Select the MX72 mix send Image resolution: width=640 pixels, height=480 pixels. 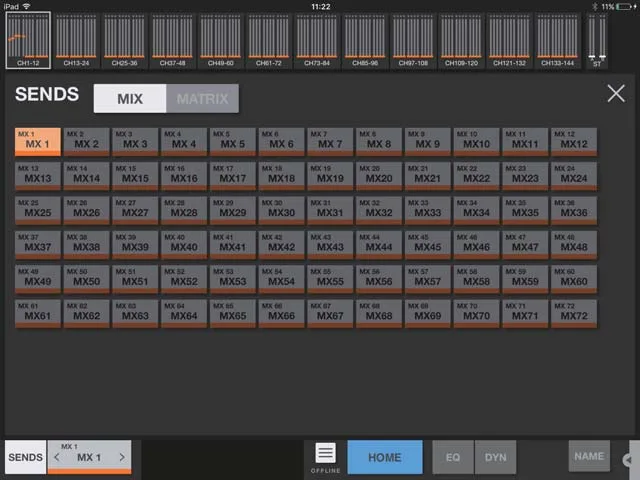tap(574, 313)
